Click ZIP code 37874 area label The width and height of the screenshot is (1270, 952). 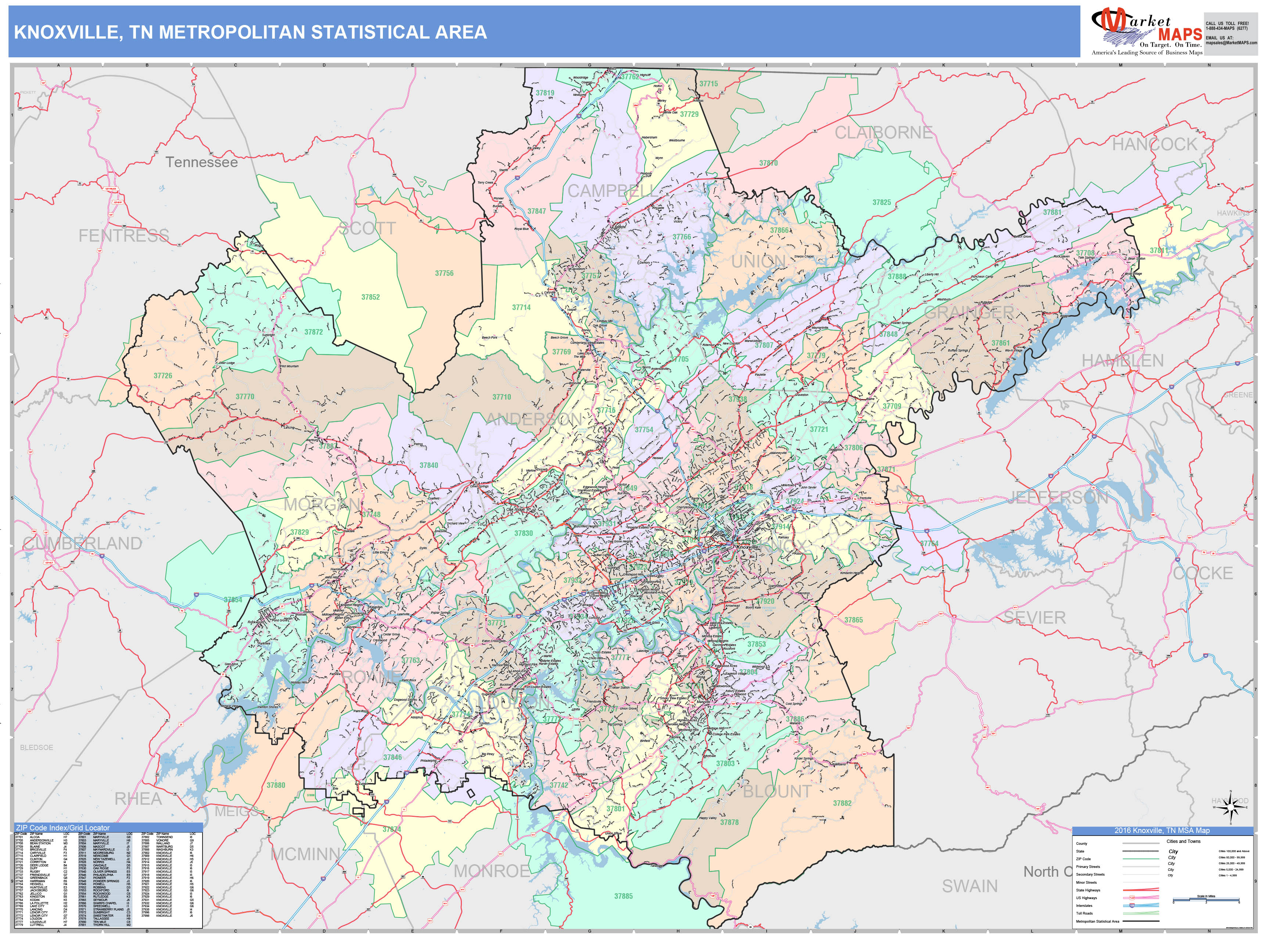coord(392,829)
